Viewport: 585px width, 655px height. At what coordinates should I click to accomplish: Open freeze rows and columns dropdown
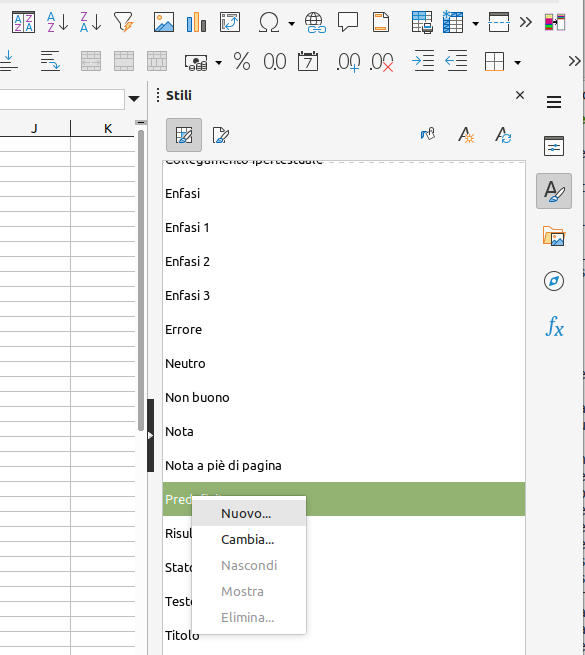click(x=475, y=23)
